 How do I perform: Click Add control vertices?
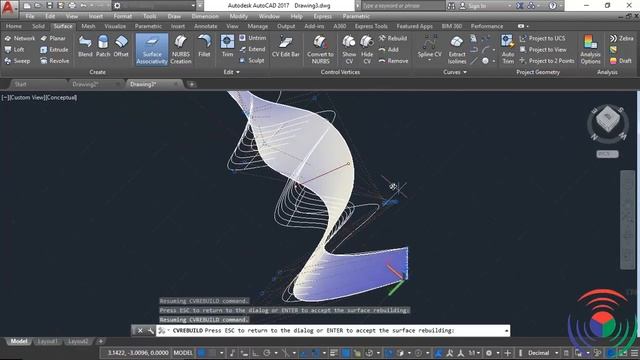coord(388,49)
